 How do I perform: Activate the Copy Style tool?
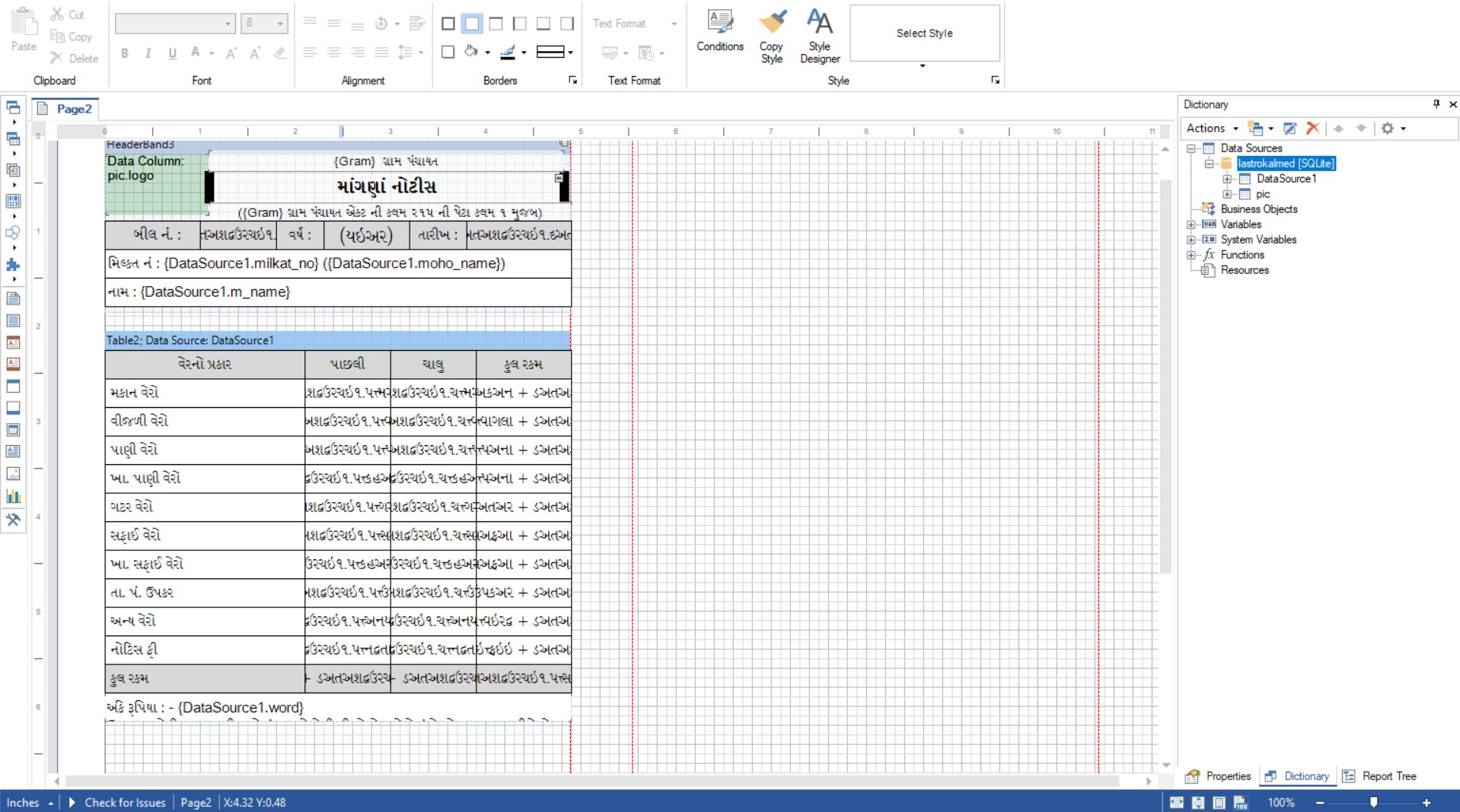coord(771,33)
